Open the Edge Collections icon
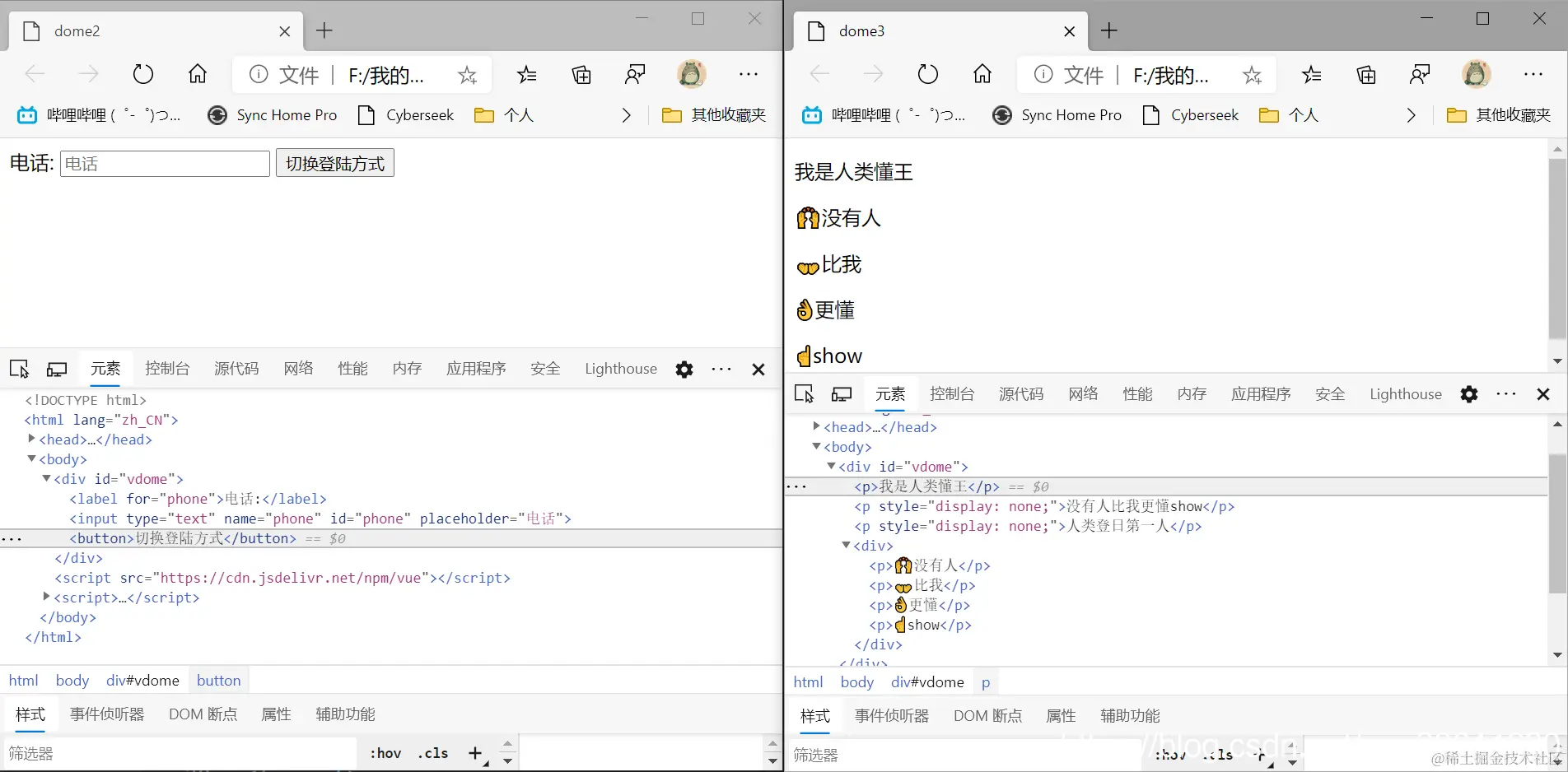1568x772 pixels. click(x=581, y=73)
